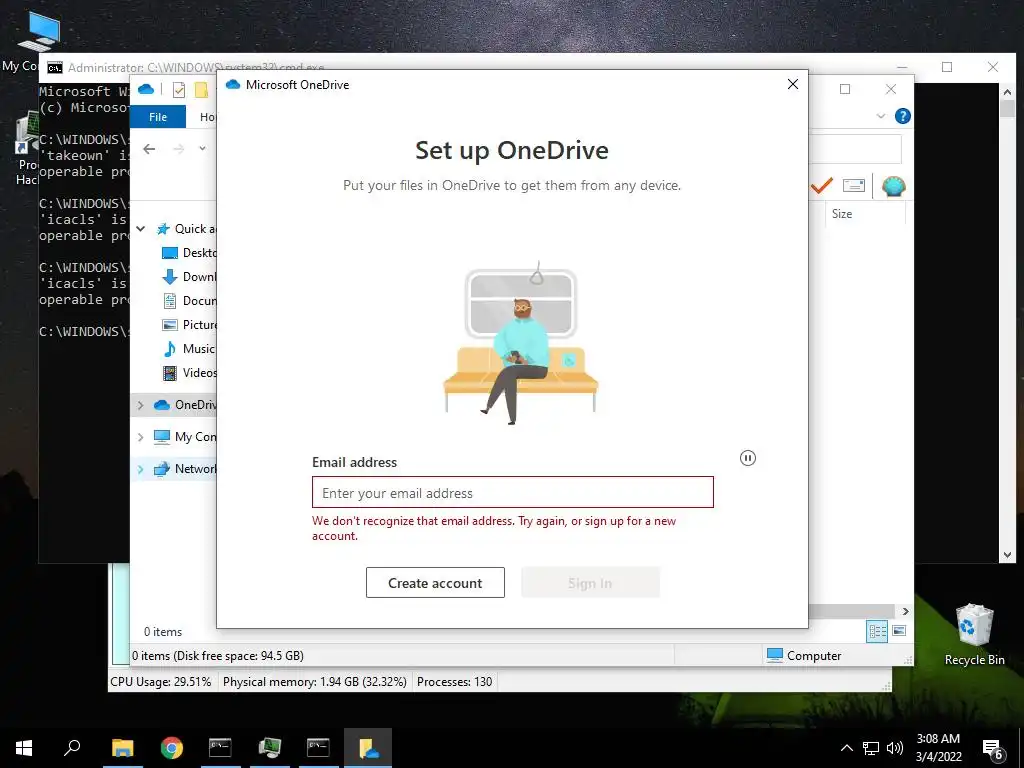Click the Email address input field
This screenshot has width=1024, height=768.
point(513,492)
